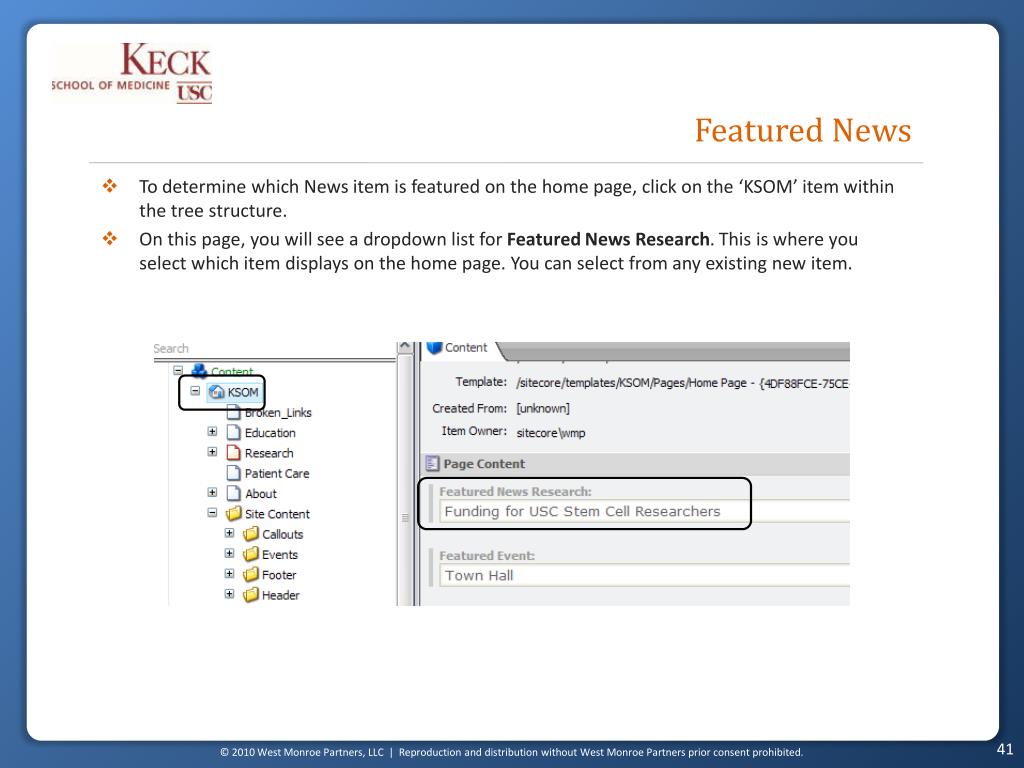
Task: Click the Site Content folder icon
Action: [x=234, y=513]
